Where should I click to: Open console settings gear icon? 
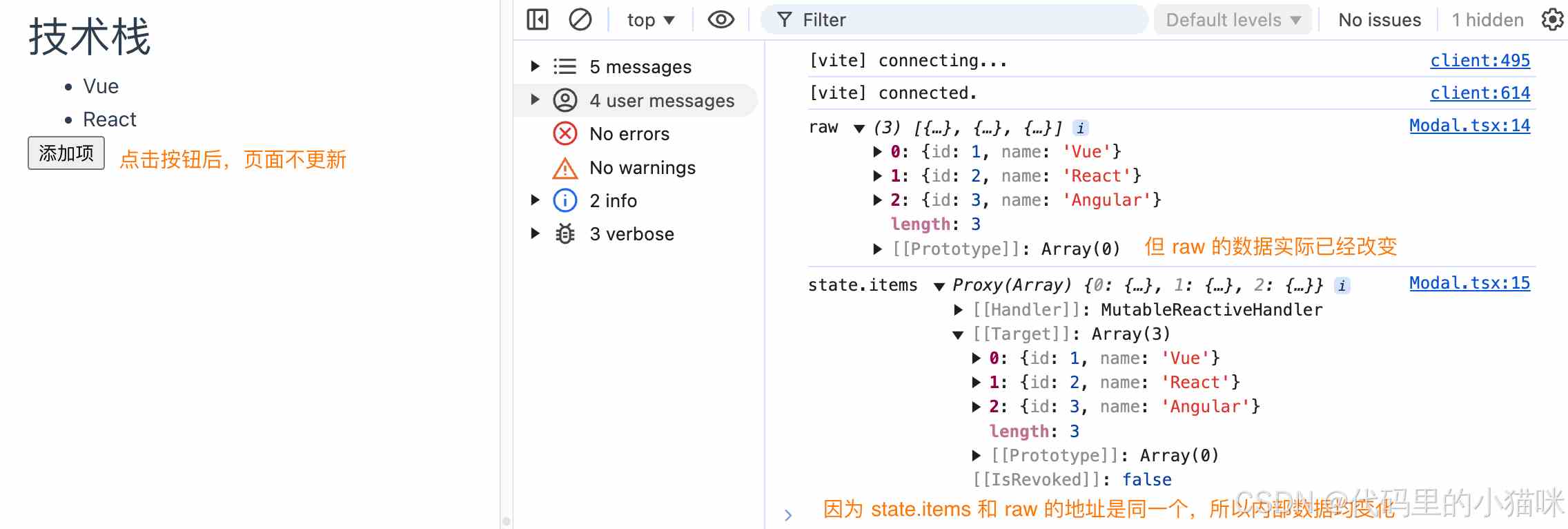[x=1552, y=19]
